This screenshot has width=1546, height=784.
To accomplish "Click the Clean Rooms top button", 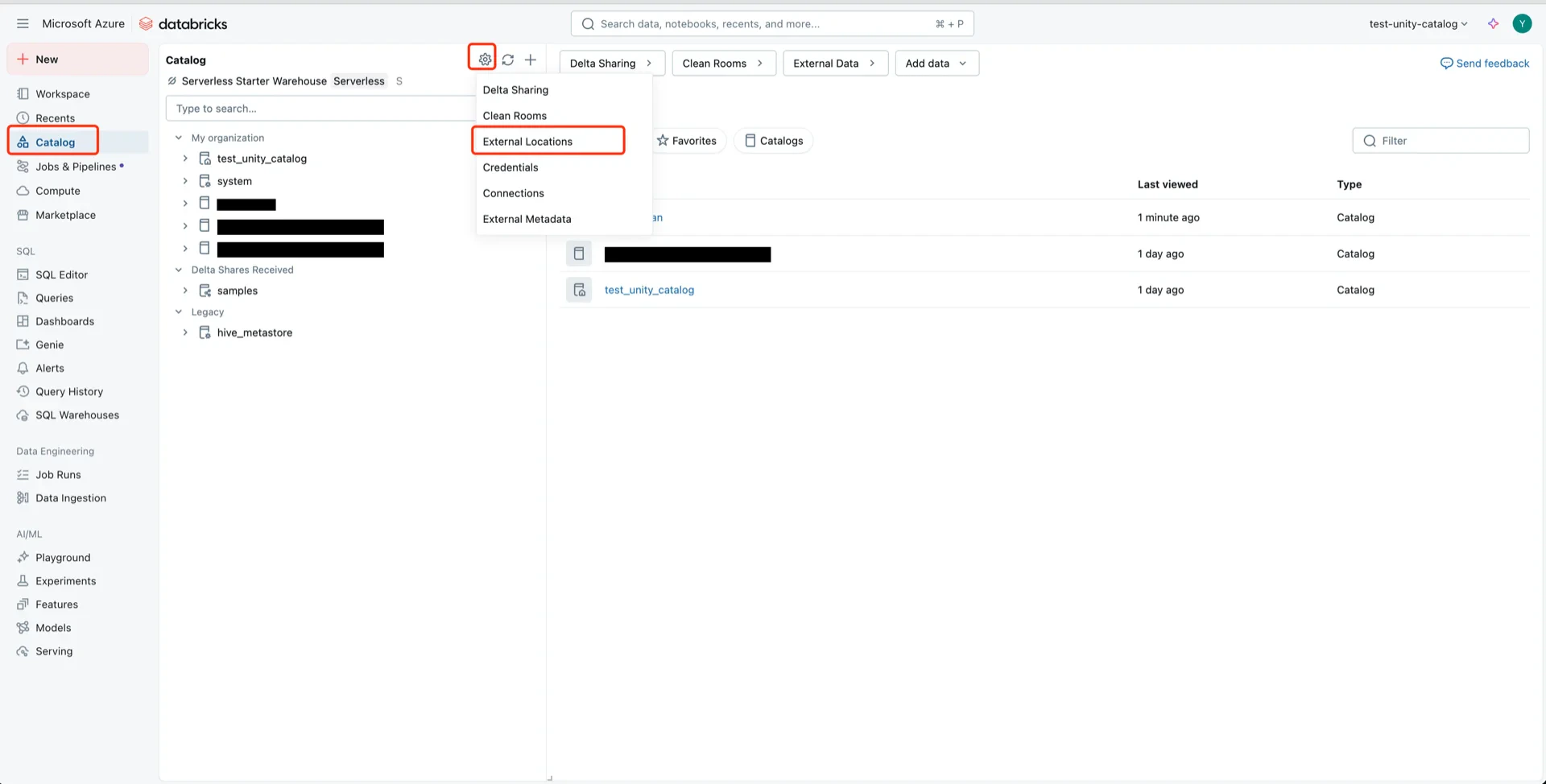I will (723, 63).
